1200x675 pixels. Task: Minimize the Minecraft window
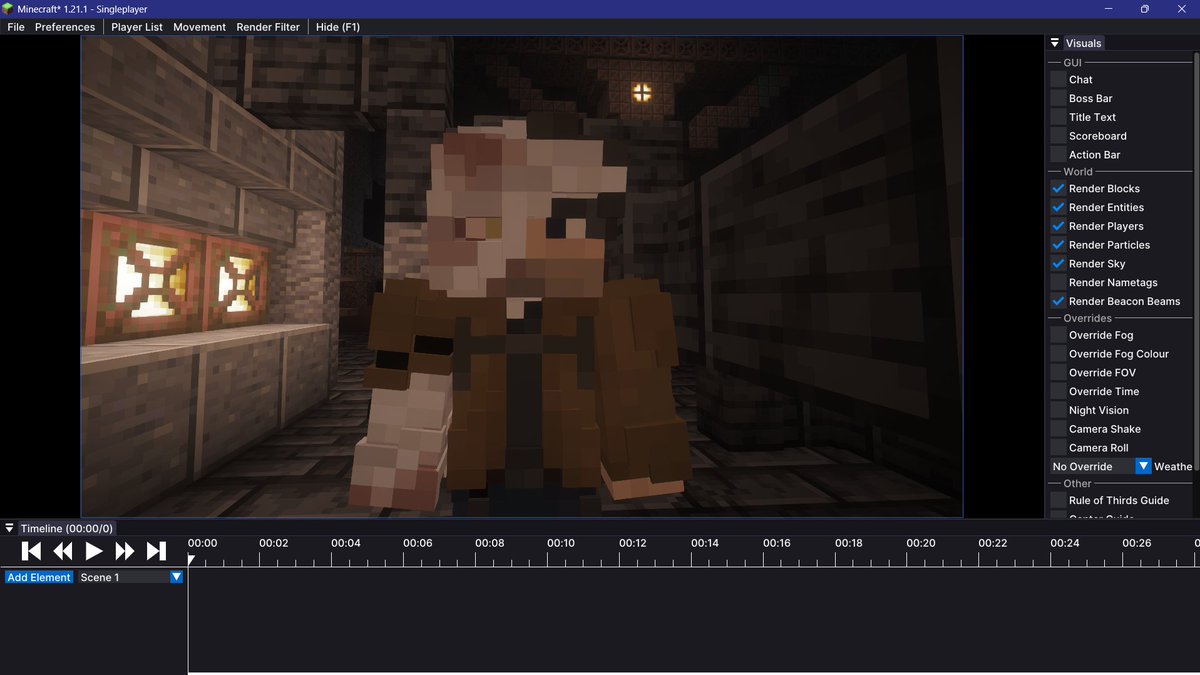1108,9
